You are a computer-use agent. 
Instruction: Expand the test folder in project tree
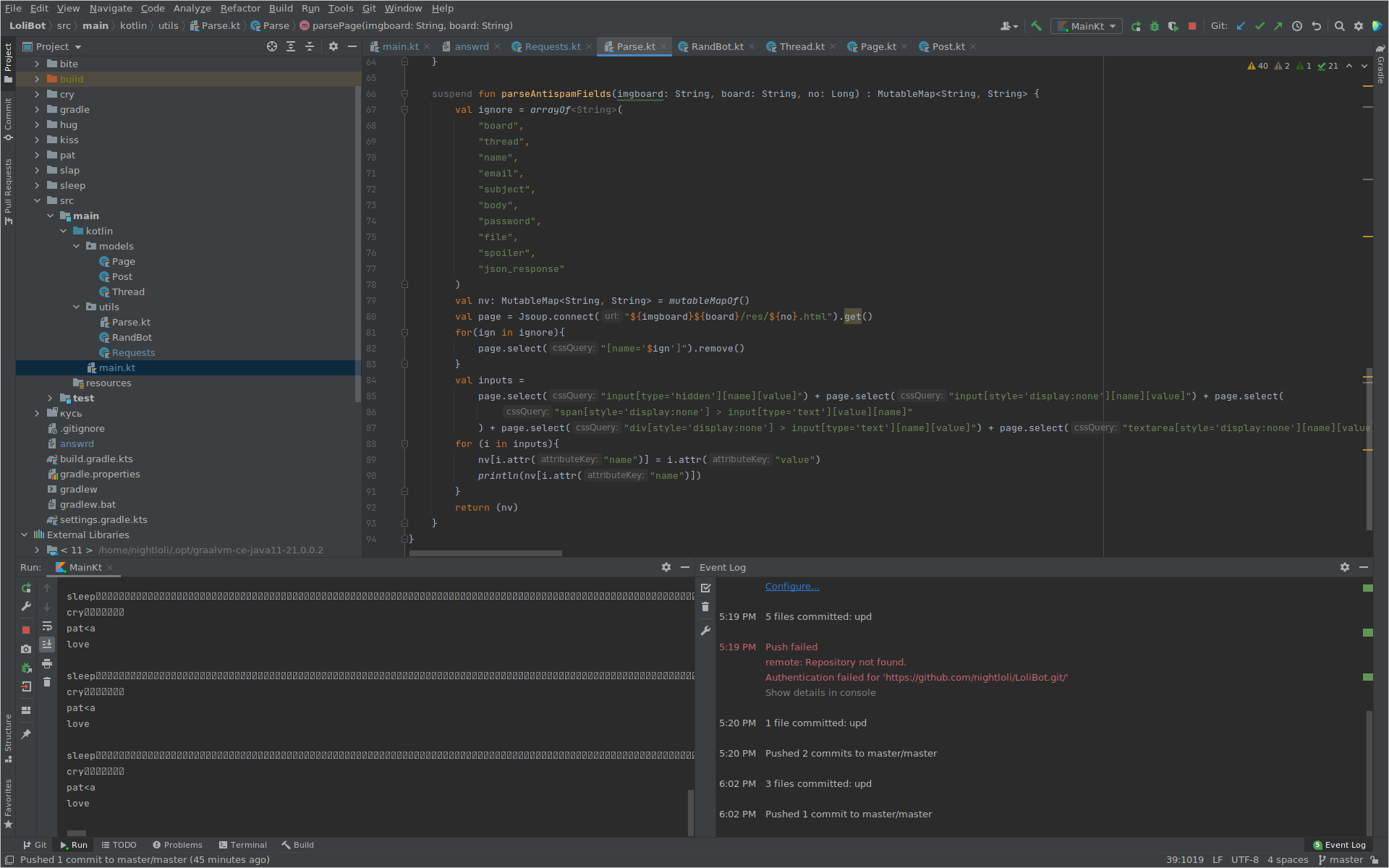pos(50,398)
